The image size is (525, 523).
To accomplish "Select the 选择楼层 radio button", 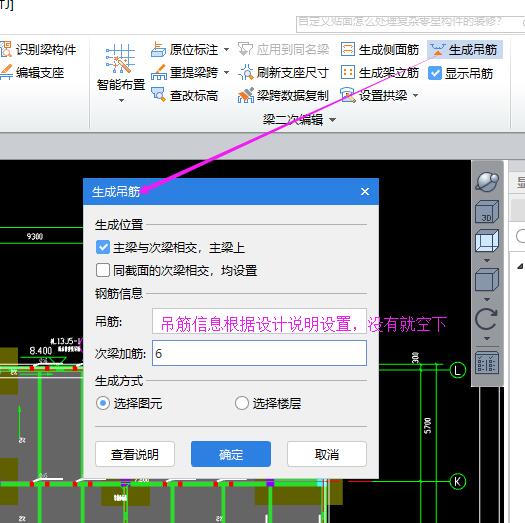I will [x=241, y=403].
